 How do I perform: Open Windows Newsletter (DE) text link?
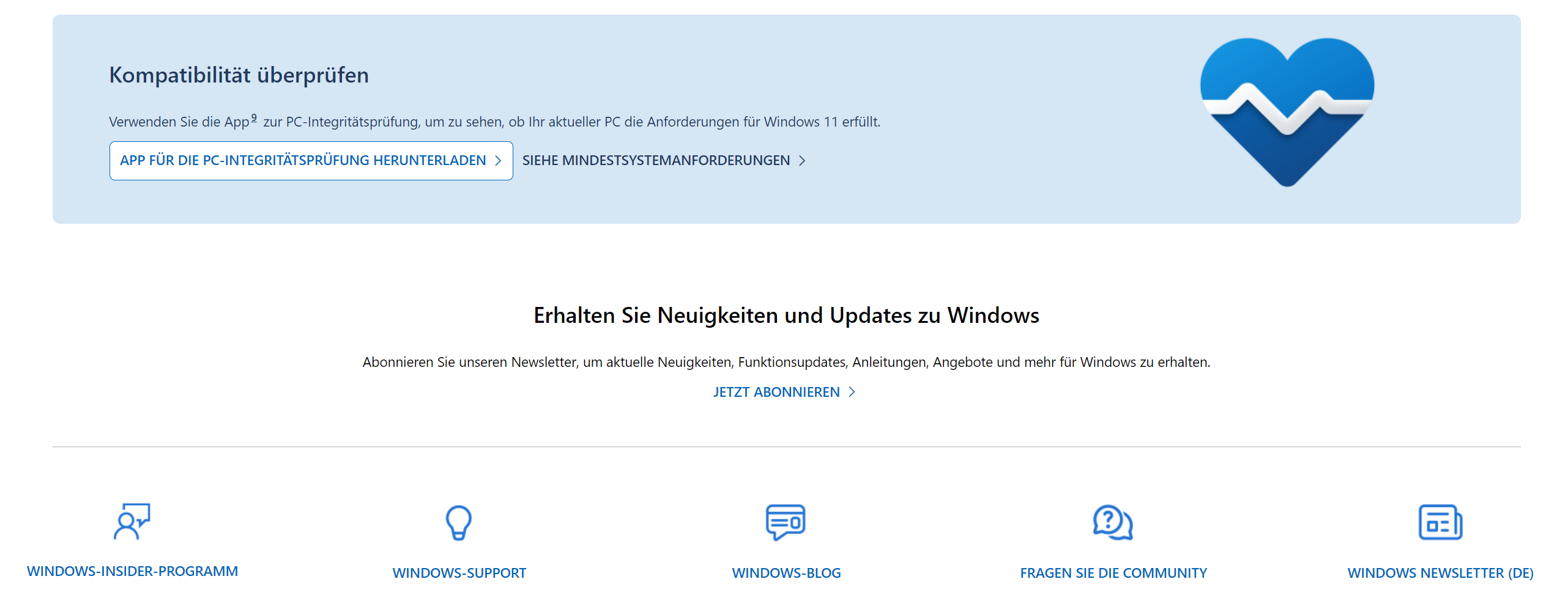pos(1440,574)
